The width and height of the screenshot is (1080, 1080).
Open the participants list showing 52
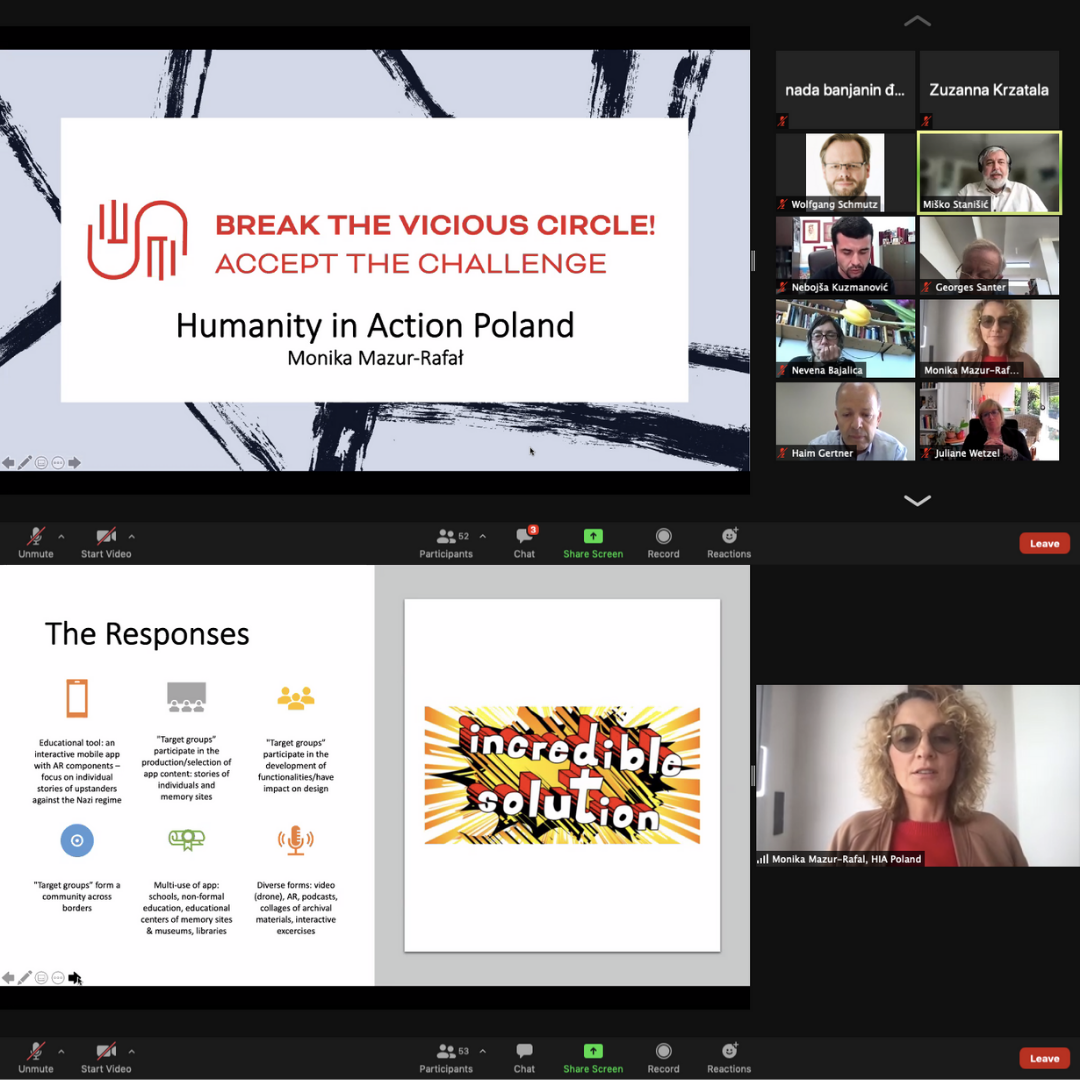coord(446,542)
